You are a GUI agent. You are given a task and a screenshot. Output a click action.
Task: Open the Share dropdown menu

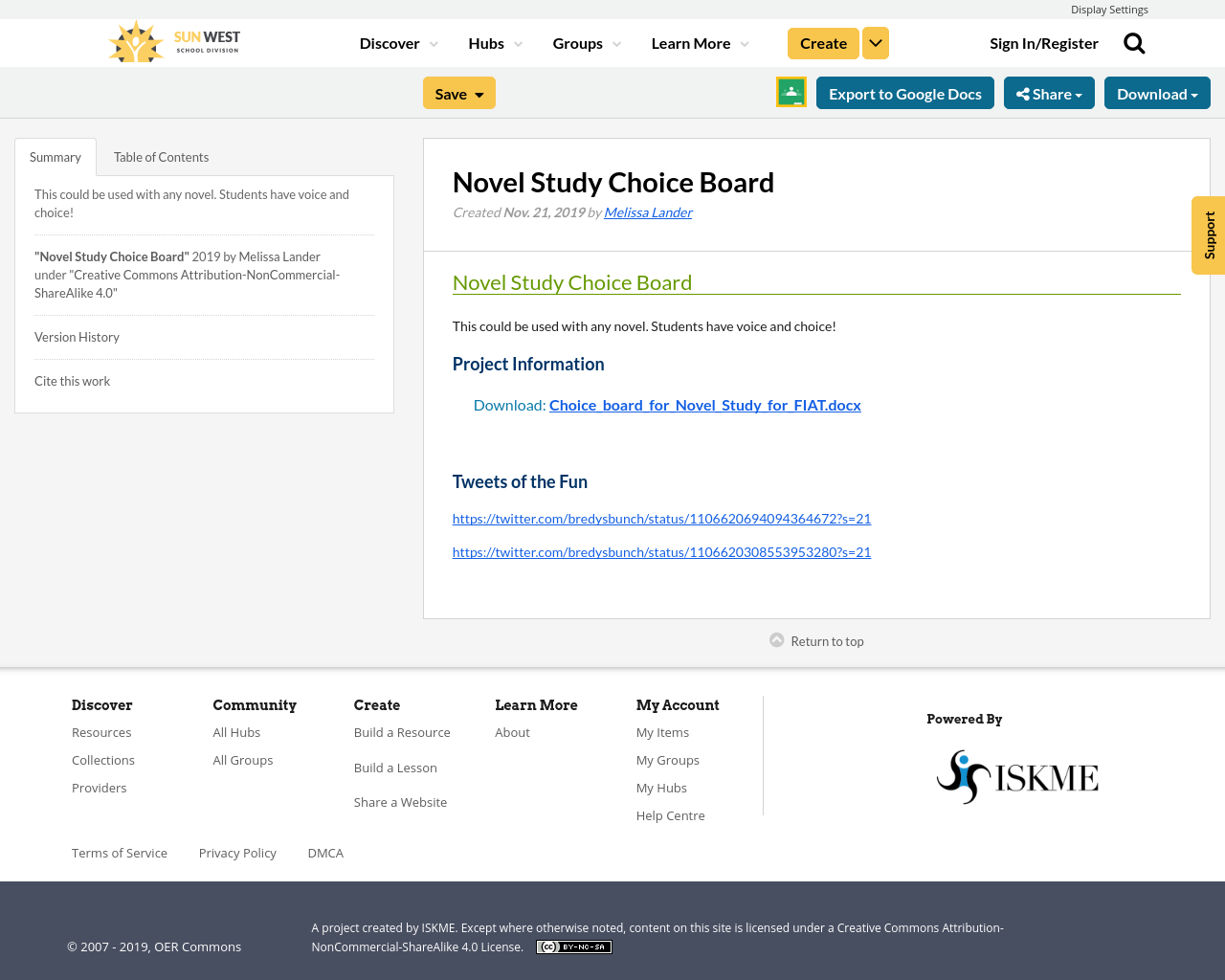click(x=1049, y=93)
